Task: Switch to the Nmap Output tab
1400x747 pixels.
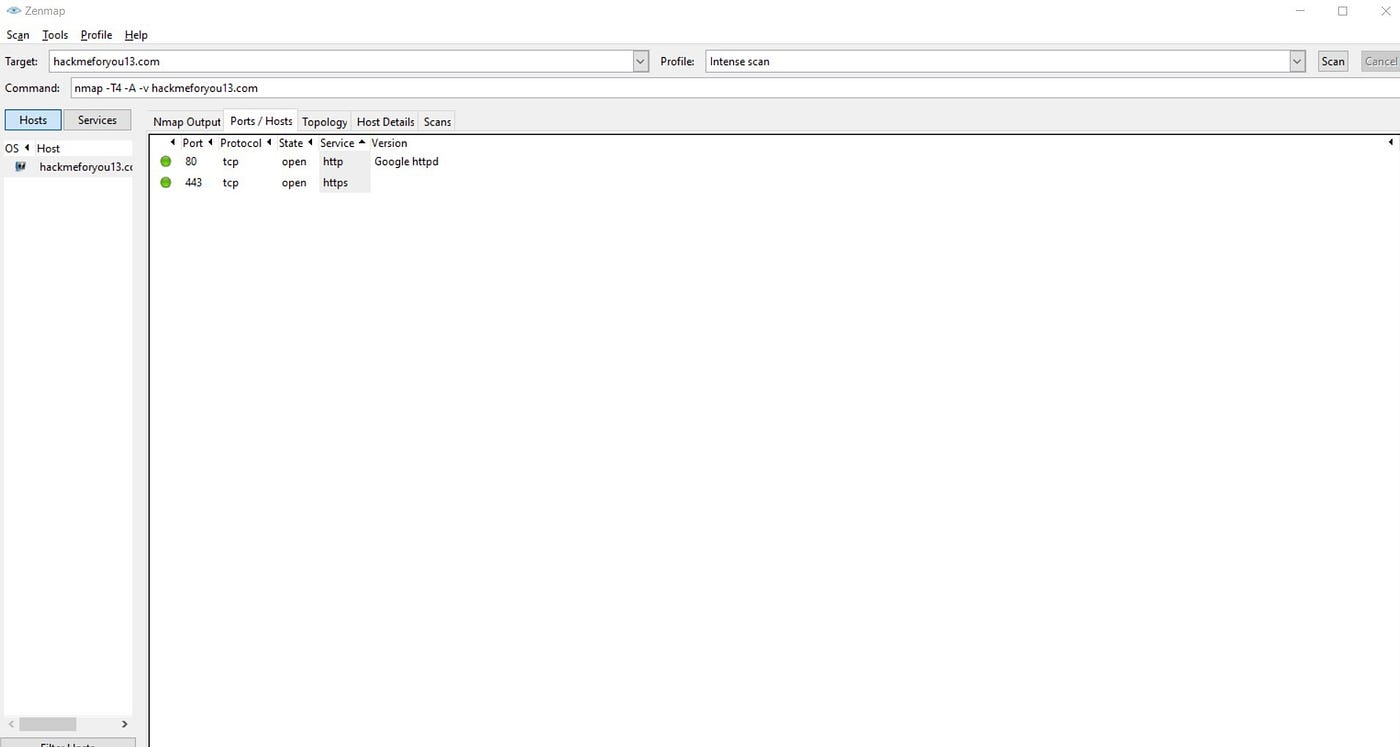Action: (186, 122)
